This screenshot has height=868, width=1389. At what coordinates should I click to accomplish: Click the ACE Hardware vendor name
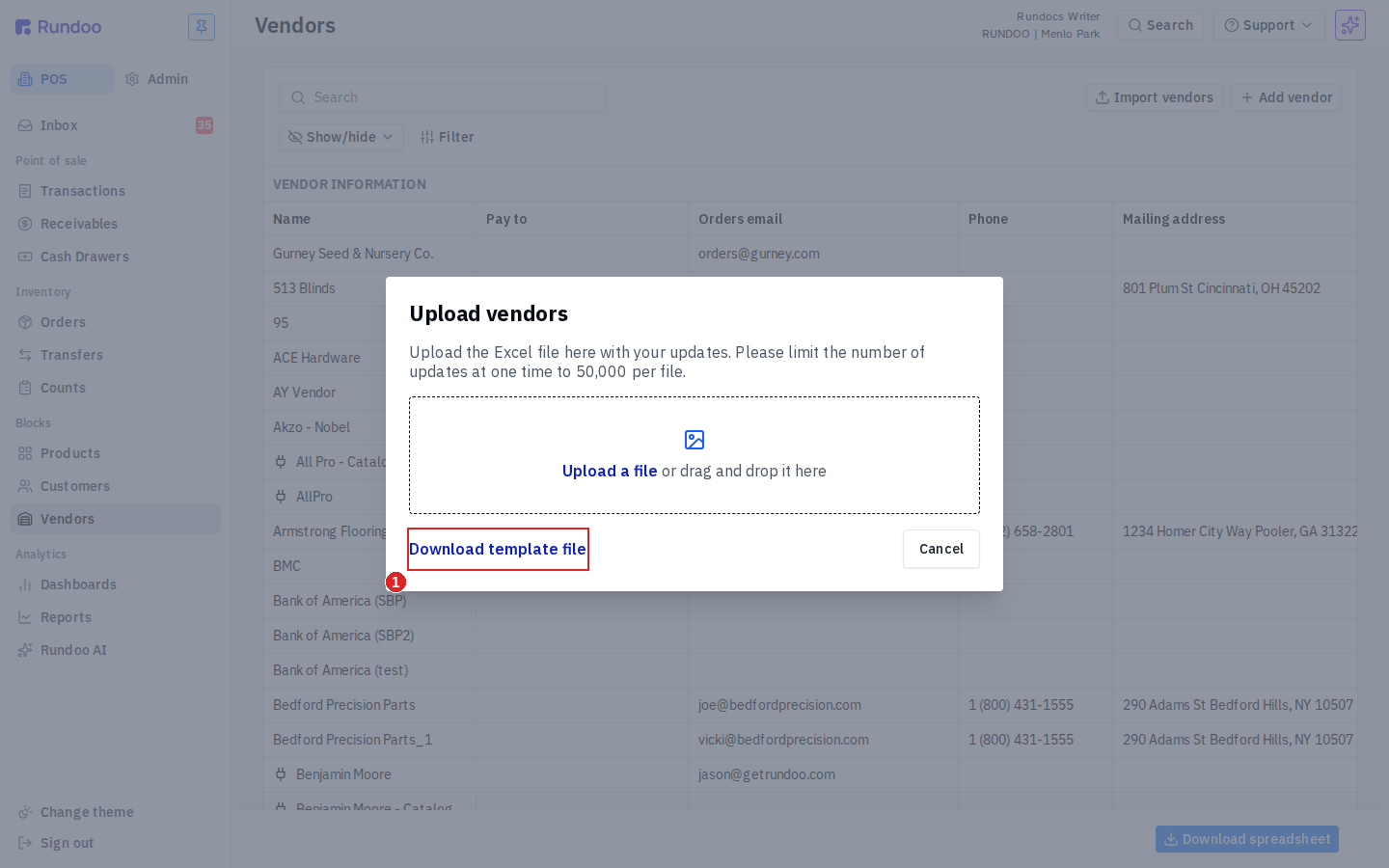coord(316,358)
